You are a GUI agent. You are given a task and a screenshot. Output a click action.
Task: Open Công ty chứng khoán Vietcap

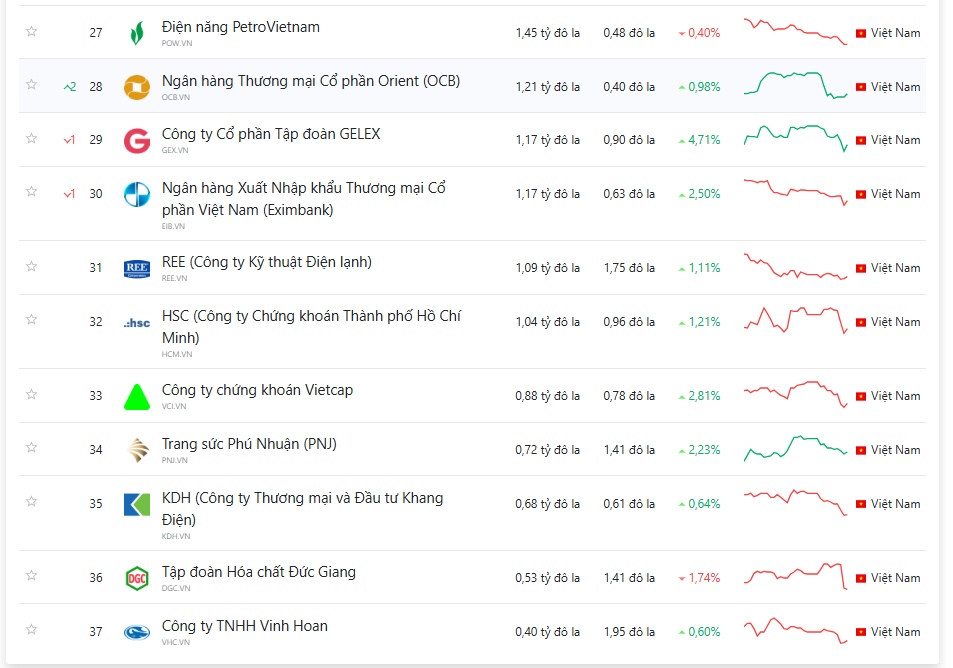point(257,390)
